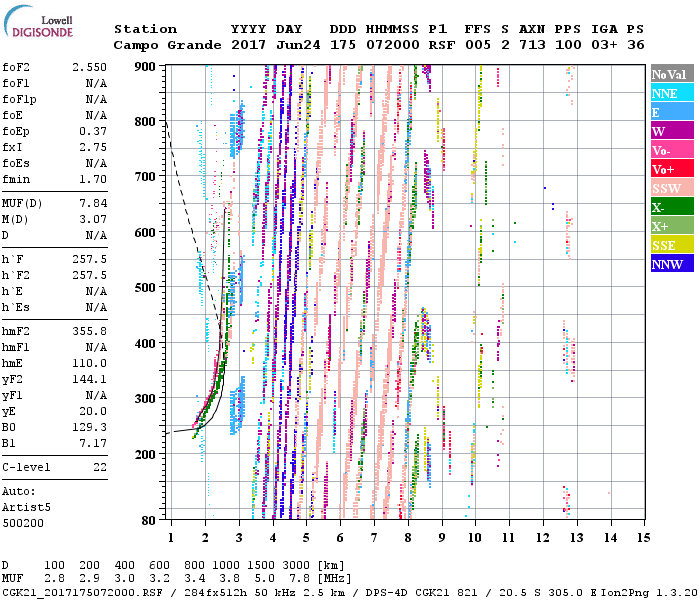Select the light green X+ legend

(672, 226)
